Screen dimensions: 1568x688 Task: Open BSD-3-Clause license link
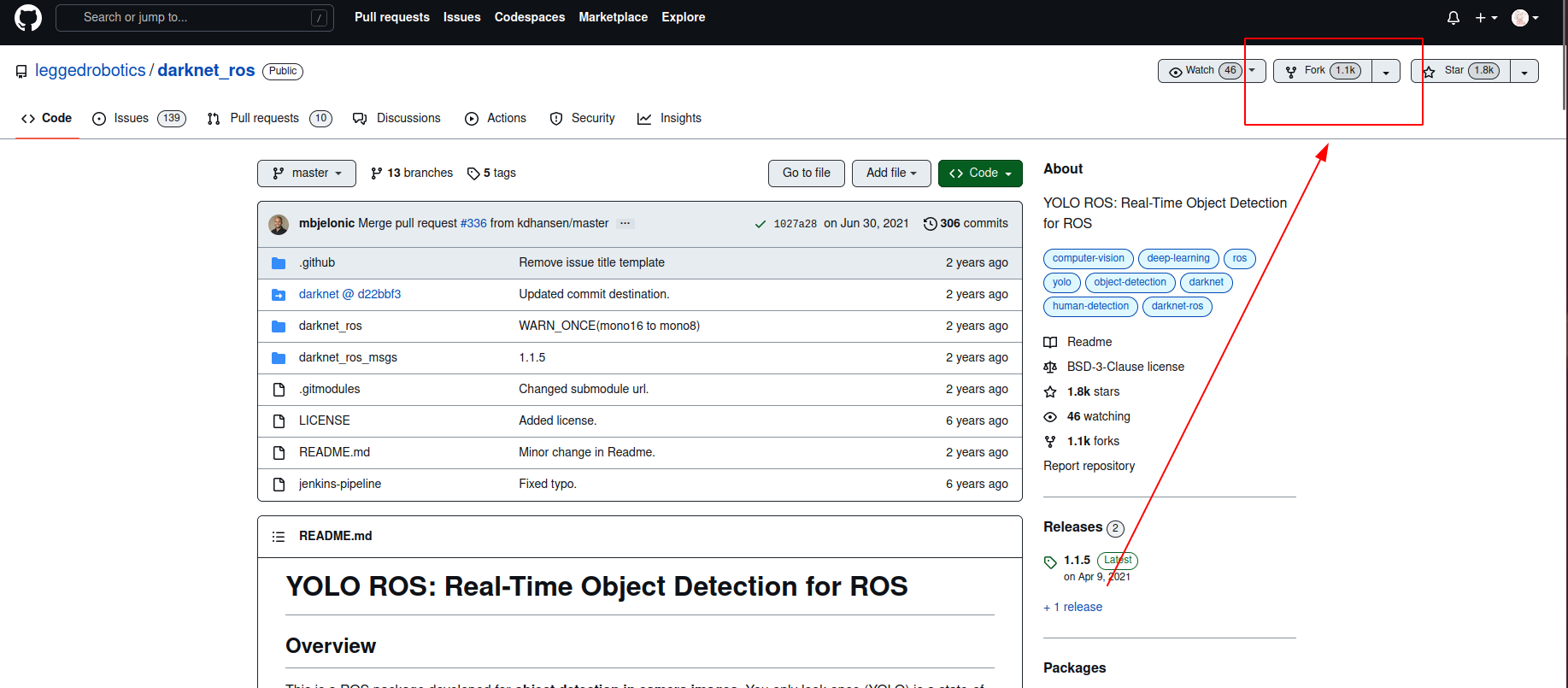[x=1114, y=368]
